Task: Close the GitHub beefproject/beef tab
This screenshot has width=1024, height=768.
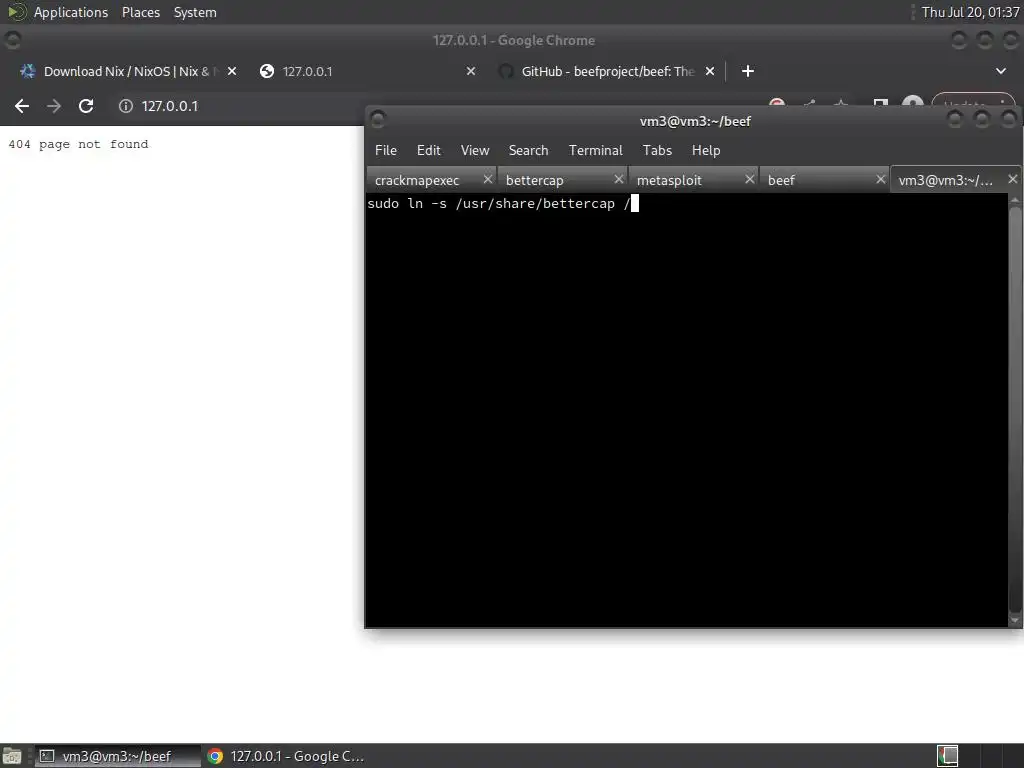Action: pyautogui.click(x=710, y=71)
